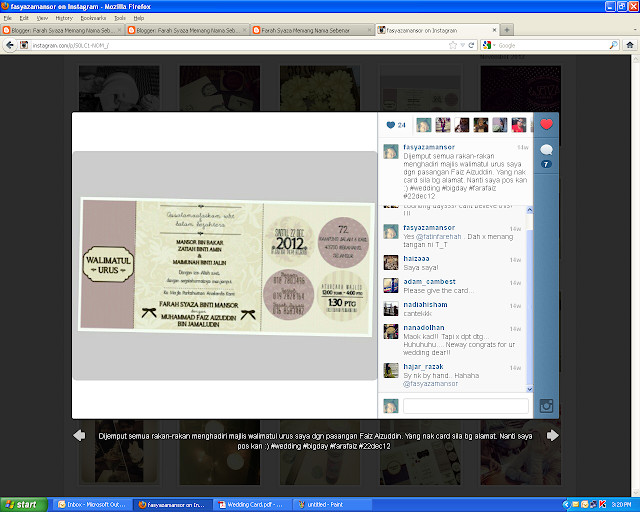Click @fatinfarehah mention link
Viewport: 640px width, 512px height.
pos(438,237)
